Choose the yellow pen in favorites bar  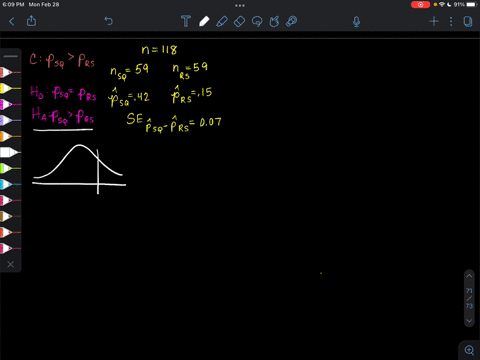(10, 88)
